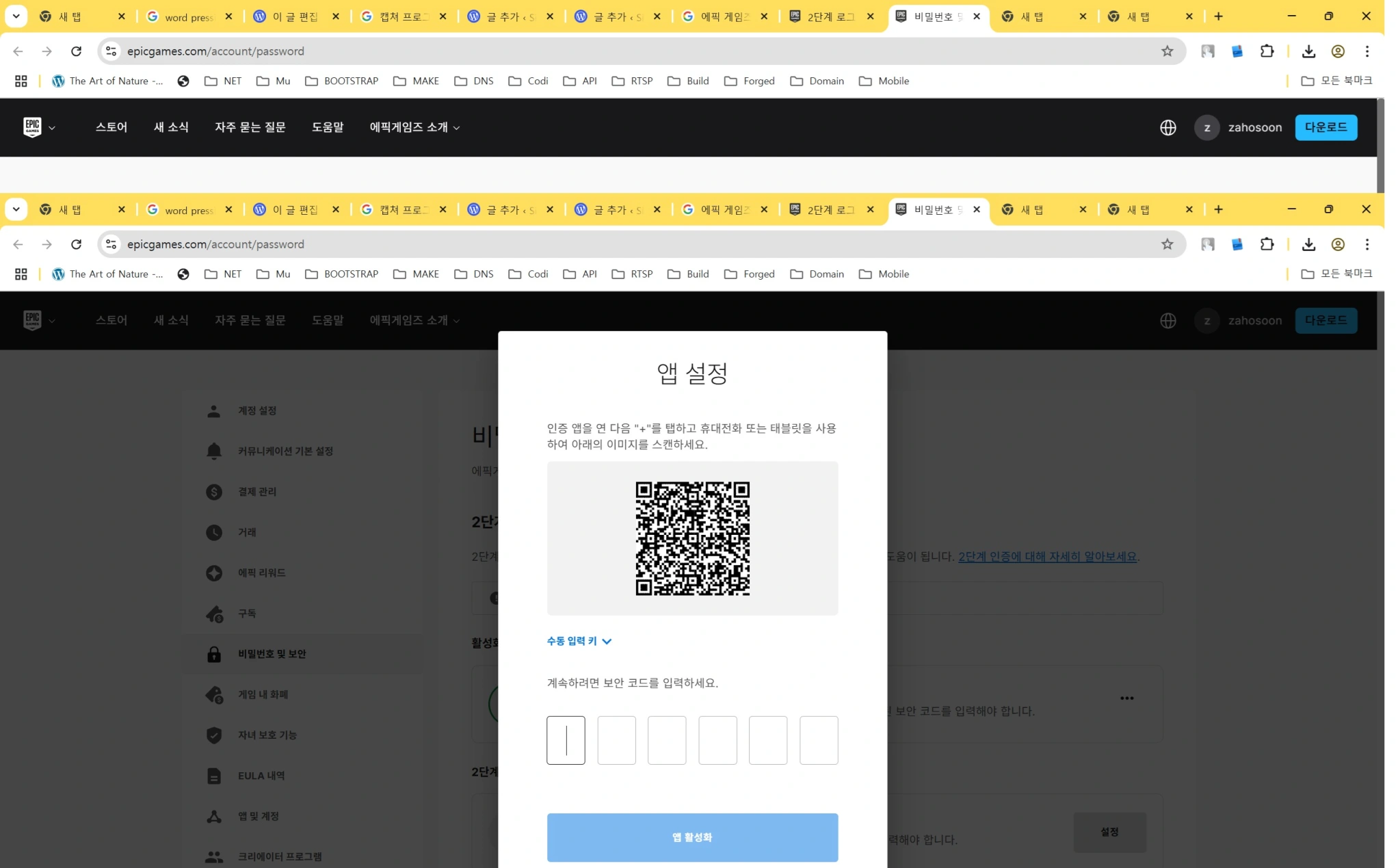Viewport: 1398px width, 868px height.
Task: Click the bookmark star in the address bar
Action: [x=1166, y=244]
